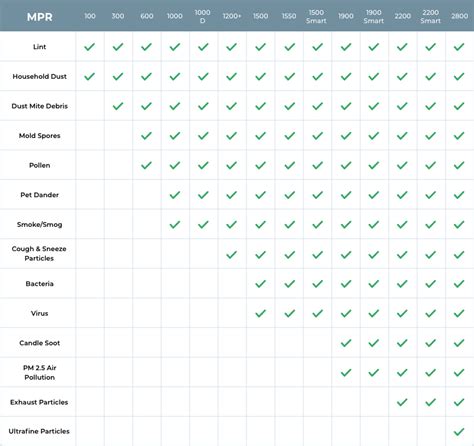The width and height of the screenshot is (474, 446).
Task: Click the PM 2.5 checkmark under 1900 Smart
Action: (374, 372)
